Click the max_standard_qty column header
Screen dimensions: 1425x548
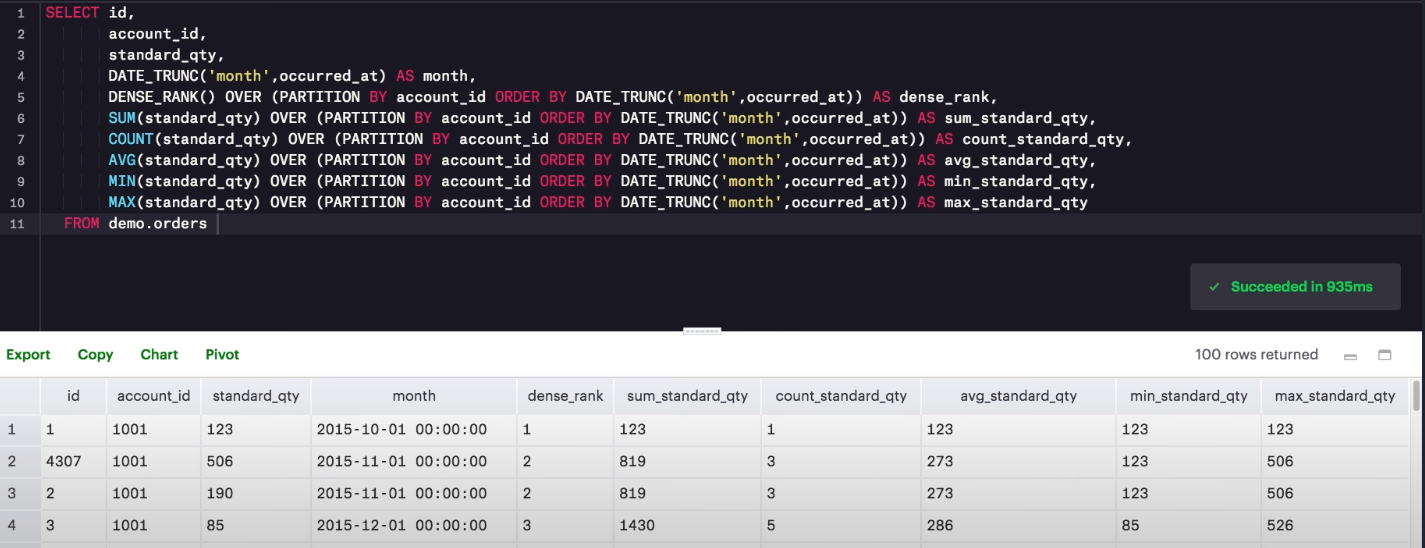(1335, 396)
